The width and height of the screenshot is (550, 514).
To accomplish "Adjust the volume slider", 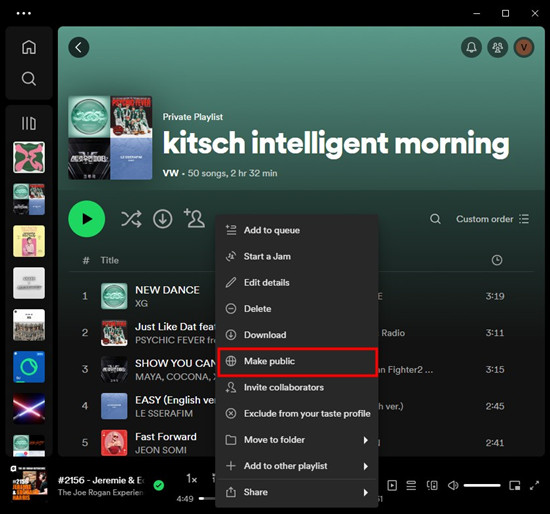I will 482,486.
